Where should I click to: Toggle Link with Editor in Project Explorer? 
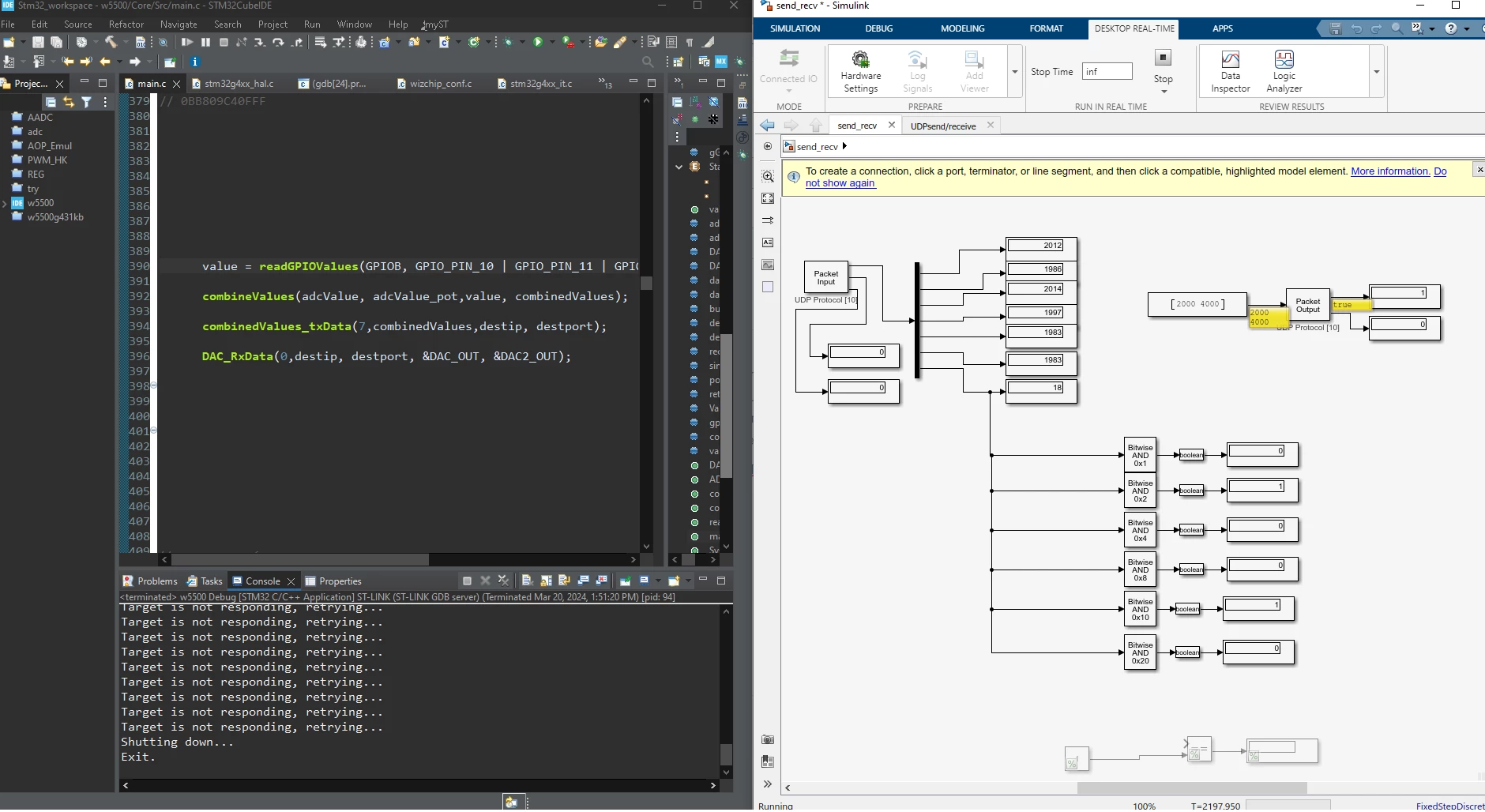(69, 102)
